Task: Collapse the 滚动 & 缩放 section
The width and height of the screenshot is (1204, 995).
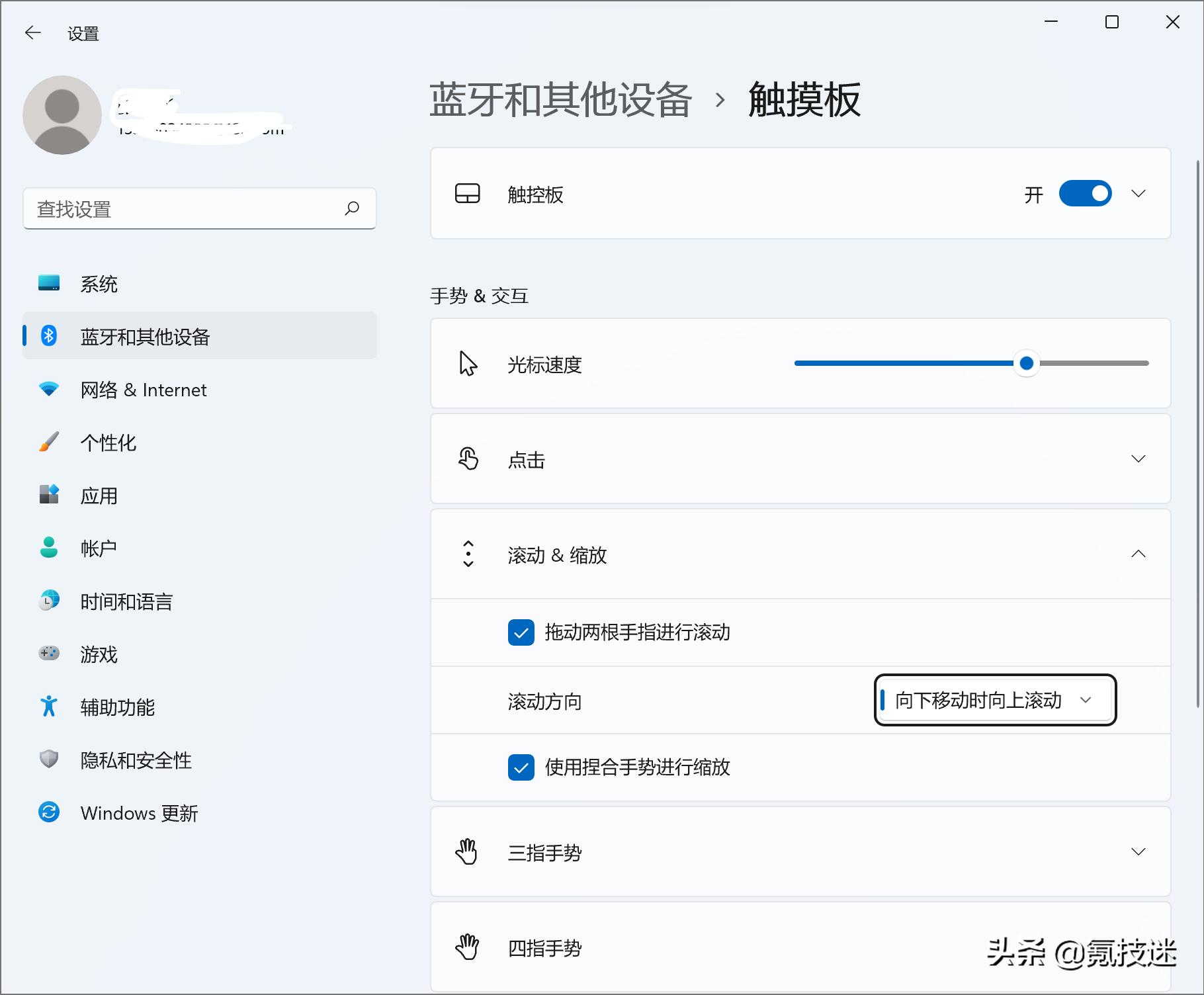Action: (x=1140, y=554)
